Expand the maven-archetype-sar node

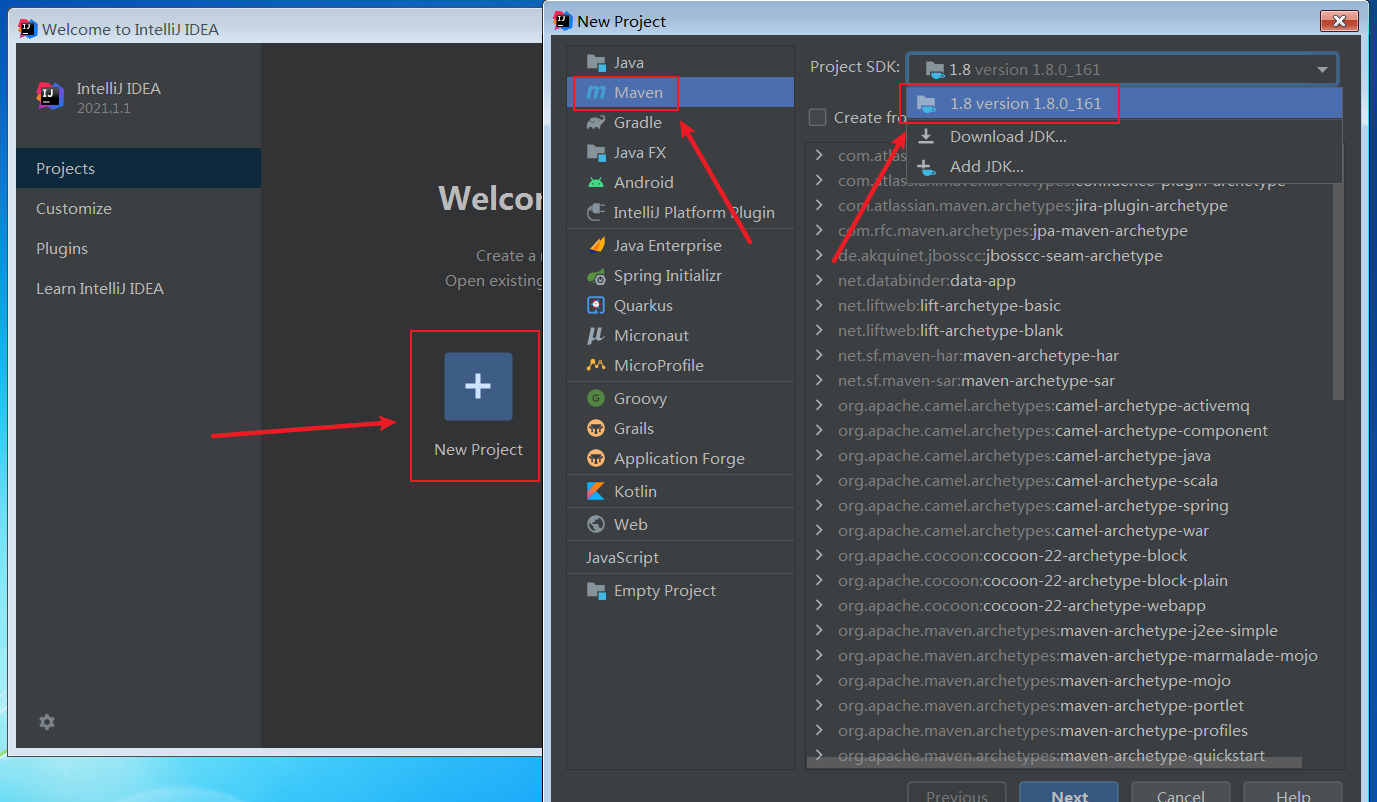819,380
